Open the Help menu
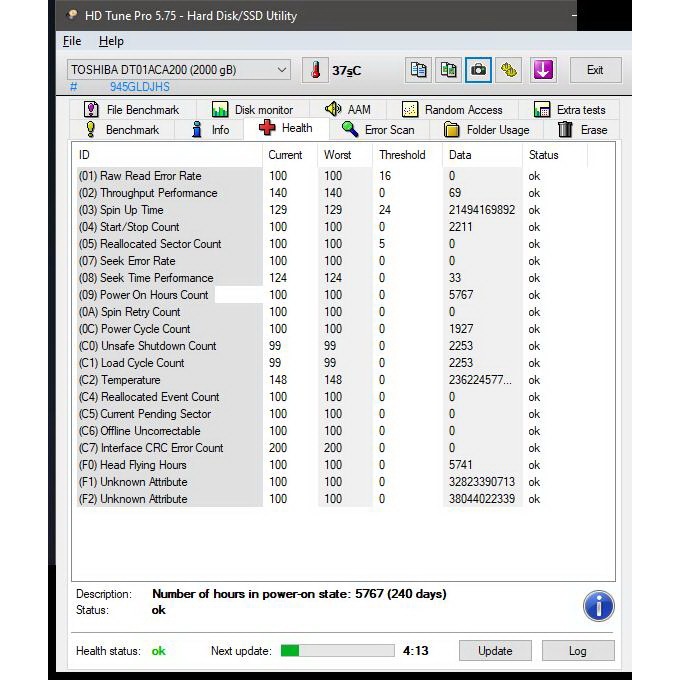The height and width of the screenshot is (680, 680). click(111, 41)
